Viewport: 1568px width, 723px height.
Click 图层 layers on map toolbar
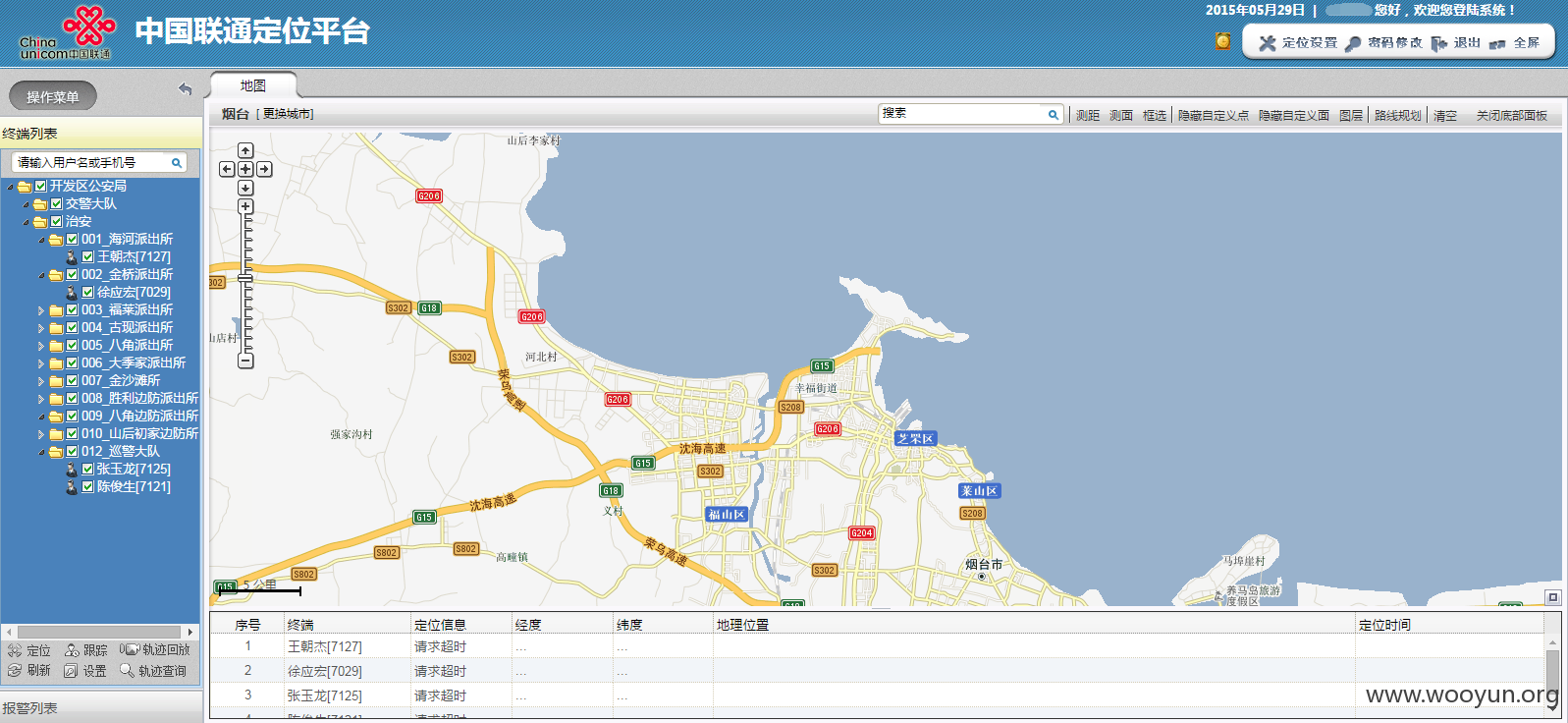pyautogui.click(x=1351, y=115)
